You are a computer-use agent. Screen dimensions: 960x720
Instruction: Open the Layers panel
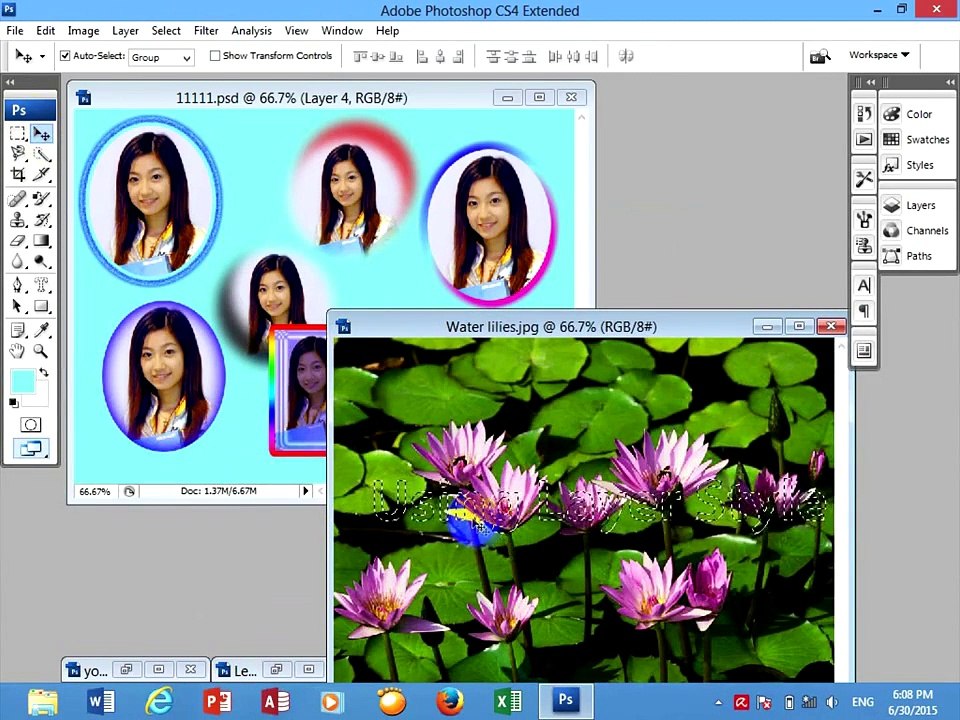pos(917,205)
